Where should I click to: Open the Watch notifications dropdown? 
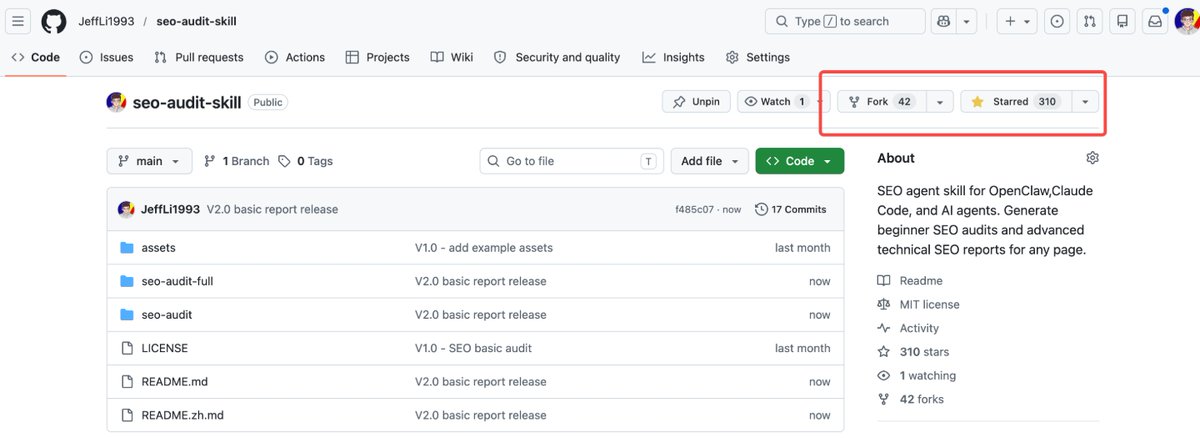(785, 102)
